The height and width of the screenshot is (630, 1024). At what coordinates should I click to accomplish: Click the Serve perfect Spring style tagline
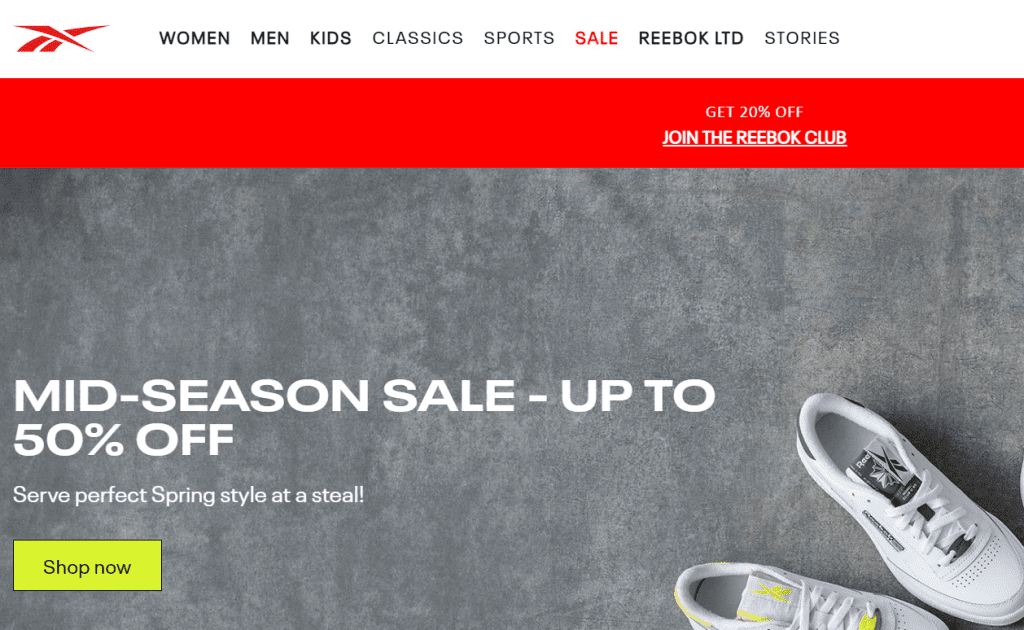click(188, 495)
